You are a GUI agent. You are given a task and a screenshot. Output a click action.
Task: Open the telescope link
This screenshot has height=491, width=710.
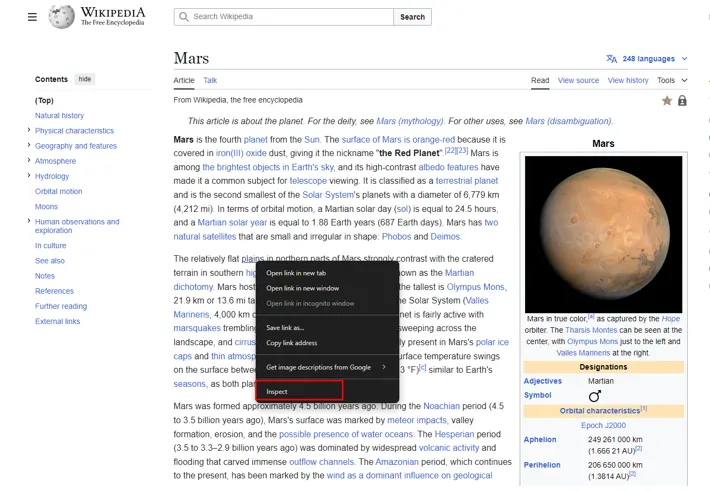pos(308,181)
